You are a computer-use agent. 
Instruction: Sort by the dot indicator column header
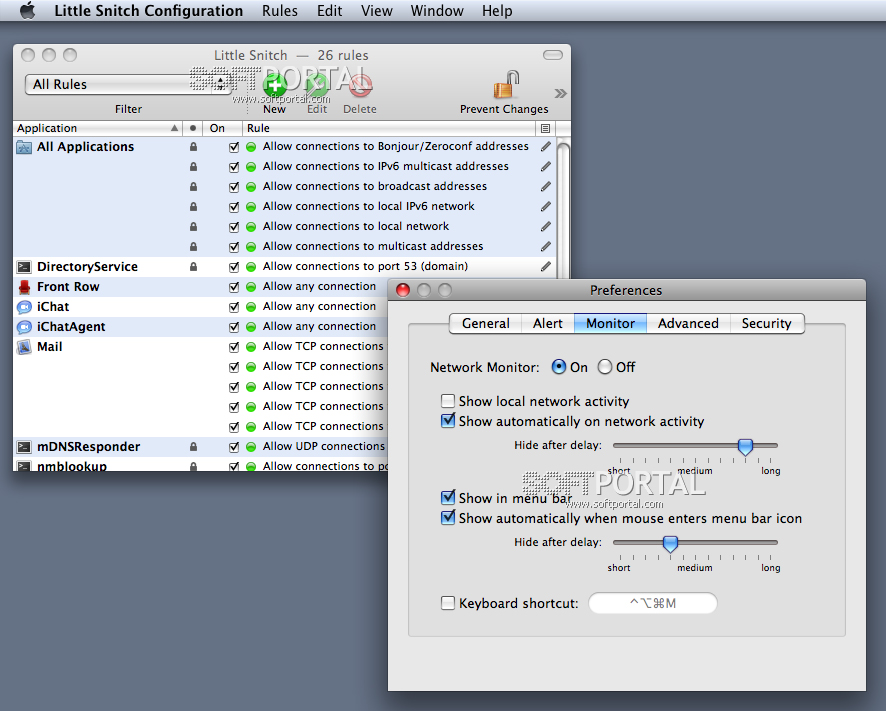[193, 128]
